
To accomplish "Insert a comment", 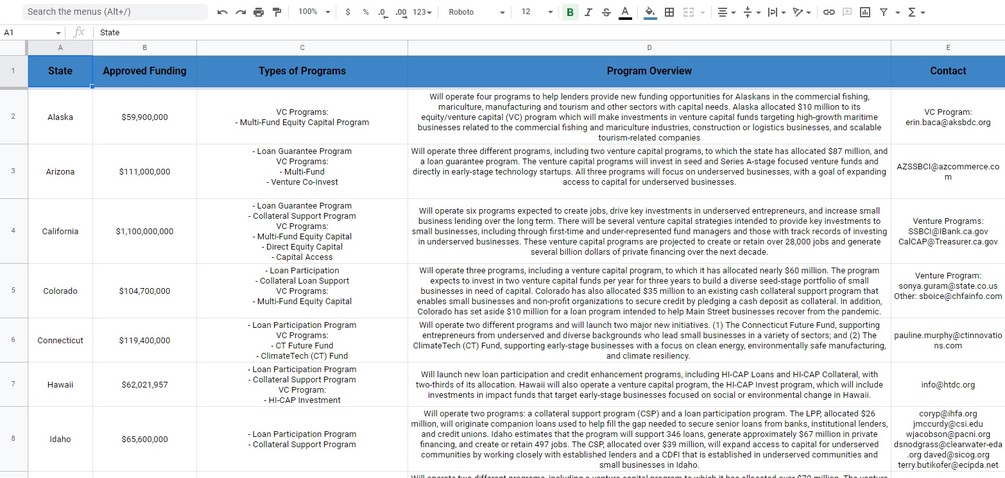I will click(x=847, y=12).
